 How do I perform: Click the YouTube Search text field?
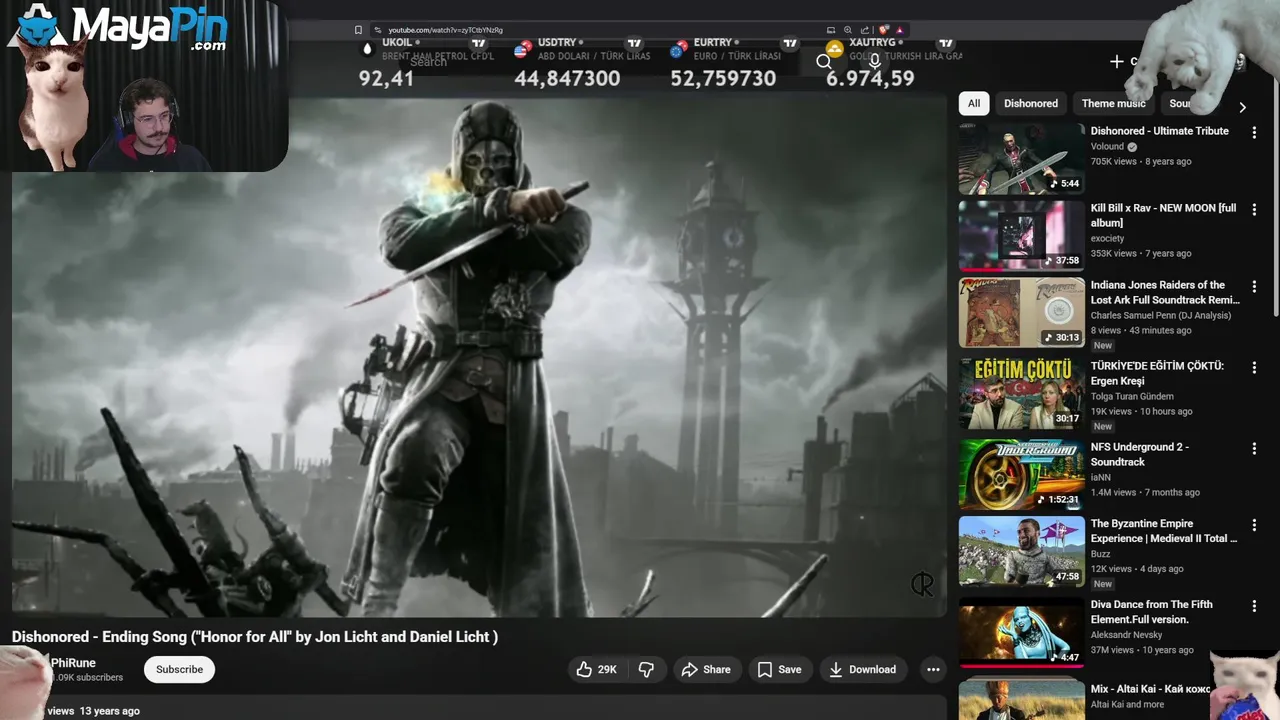[600, 62]
